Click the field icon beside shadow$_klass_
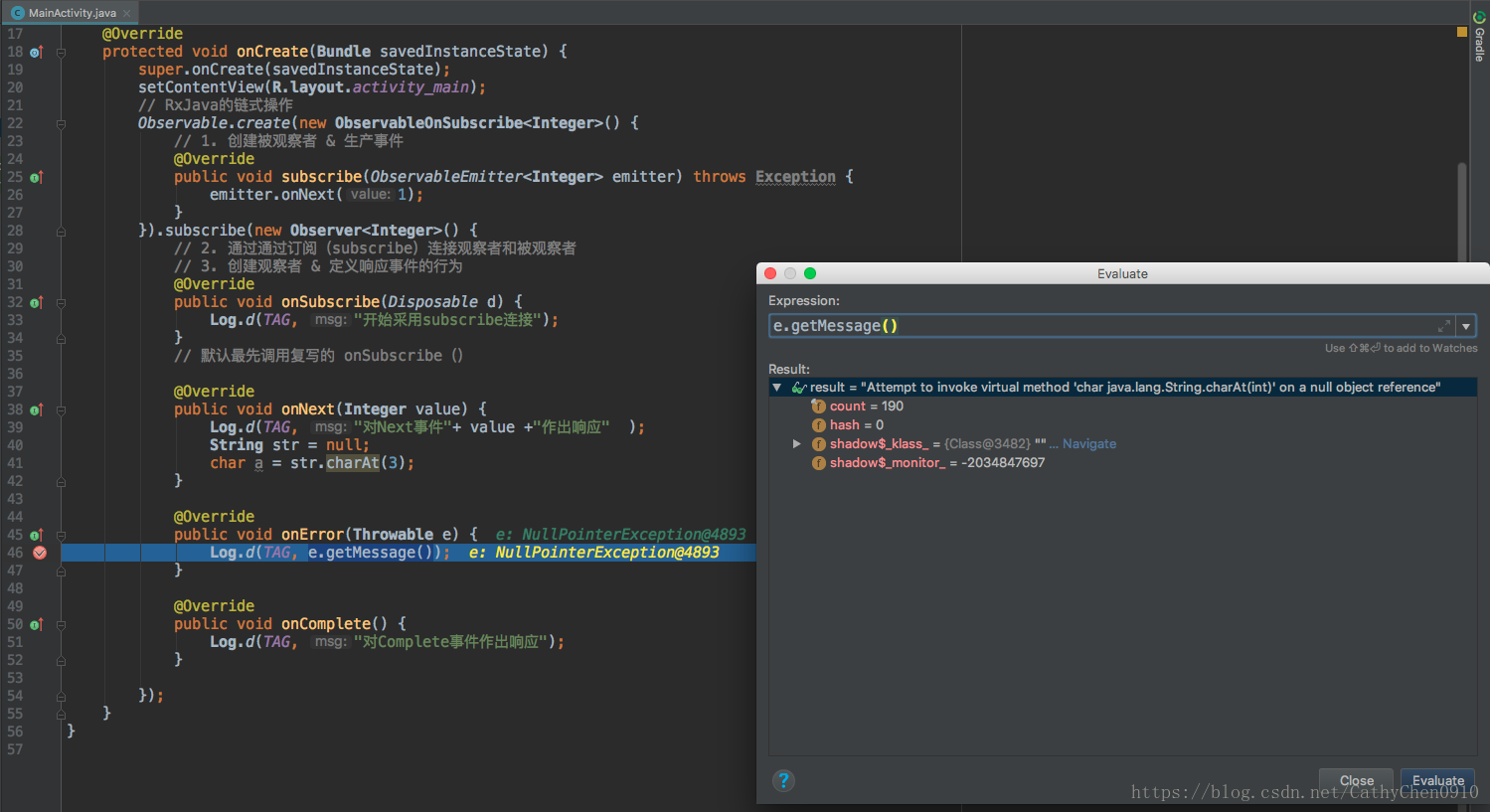Screen dimensions: 1490x812 tap(819, 444)
